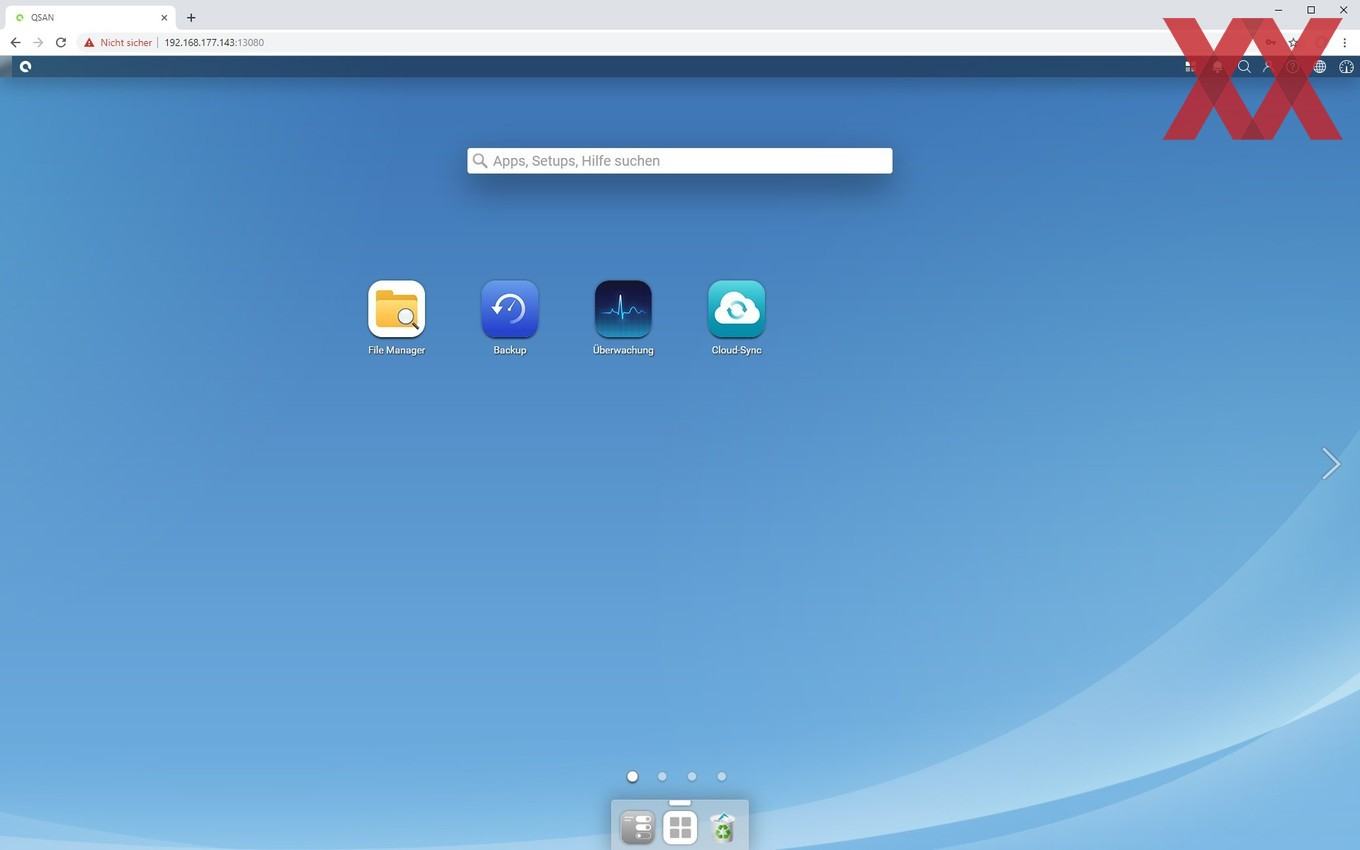Select the first page indicator dot

point(632,776)
